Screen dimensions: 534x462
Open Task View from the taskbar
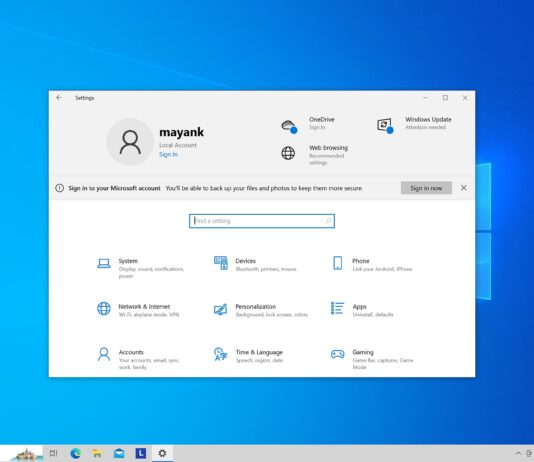tap(53, 453)
